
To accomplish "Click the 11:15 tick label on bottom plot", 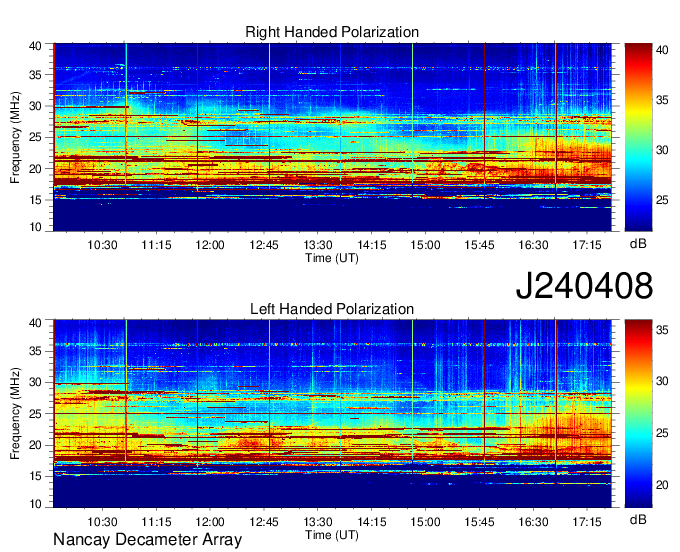I will [156, 522].
